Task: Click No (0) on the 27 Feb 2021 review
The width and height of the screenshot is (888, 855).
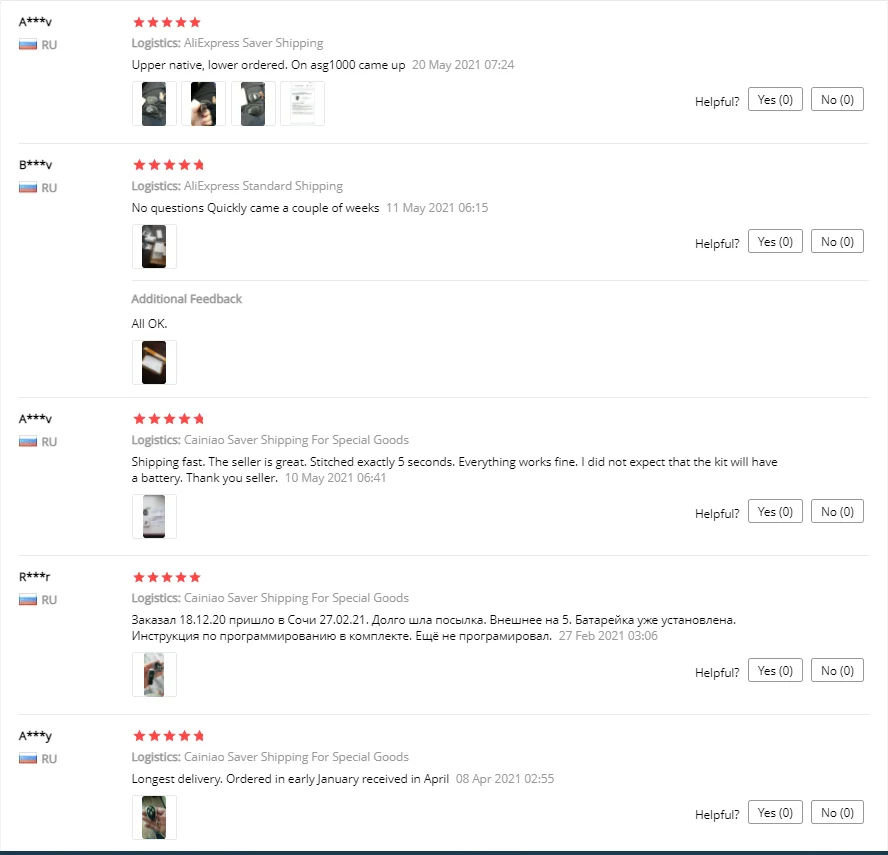Action: [x=837, y=671]
